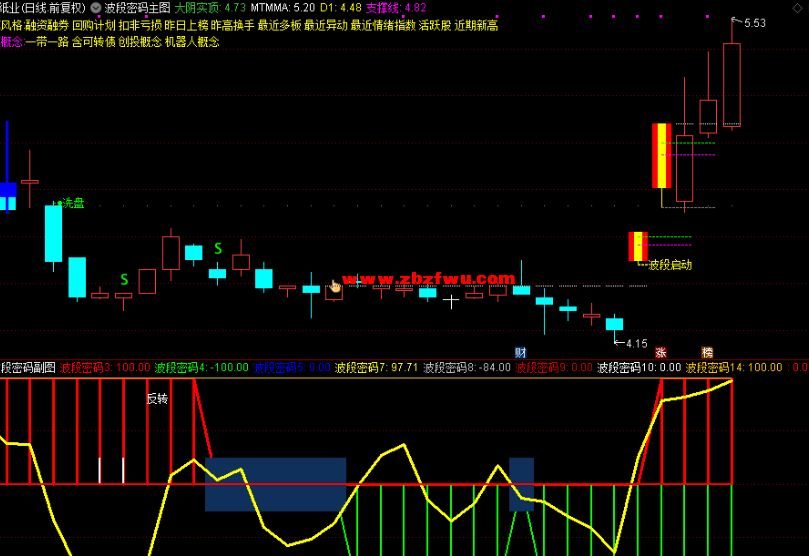Image resolution: width=809 pixels, height=556 pixels.
Task: Click the 波段密码主图 indicator name
Action: [137, 8]
